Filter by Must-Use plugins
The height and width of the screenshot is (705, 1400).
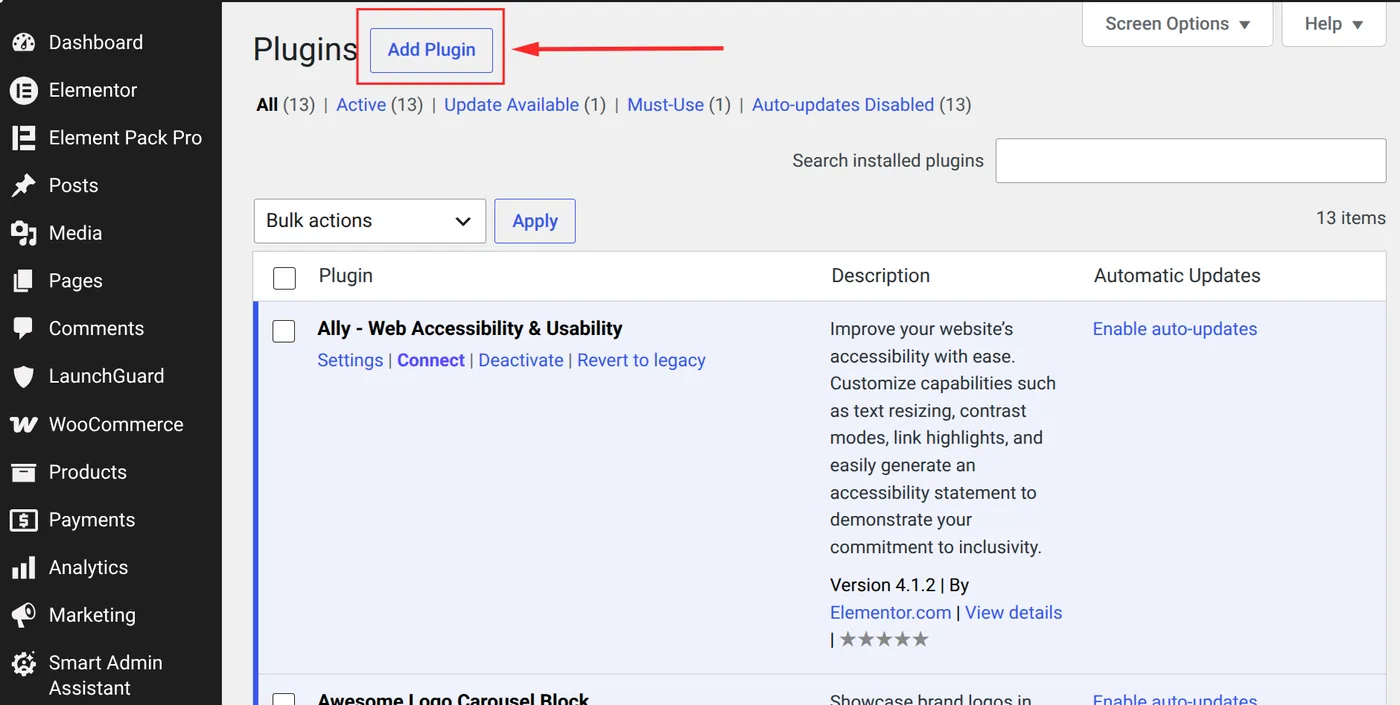point(666,105)
